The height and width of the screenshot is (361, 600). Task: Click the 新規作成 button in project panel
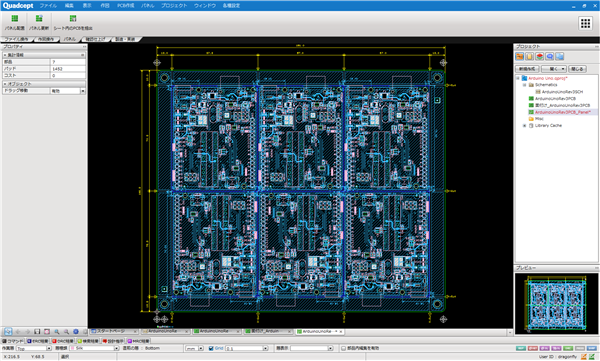(x=527, y=69)
